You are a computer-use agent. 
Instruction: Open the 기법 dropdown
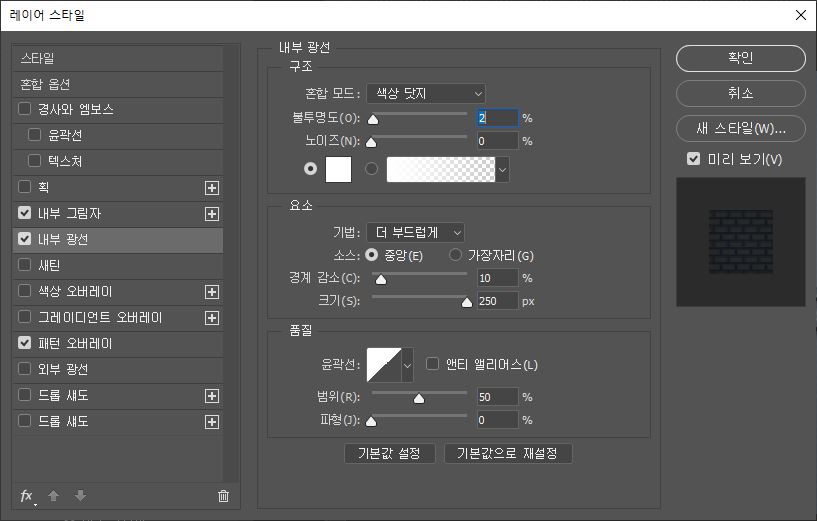[x=415, y=232]
